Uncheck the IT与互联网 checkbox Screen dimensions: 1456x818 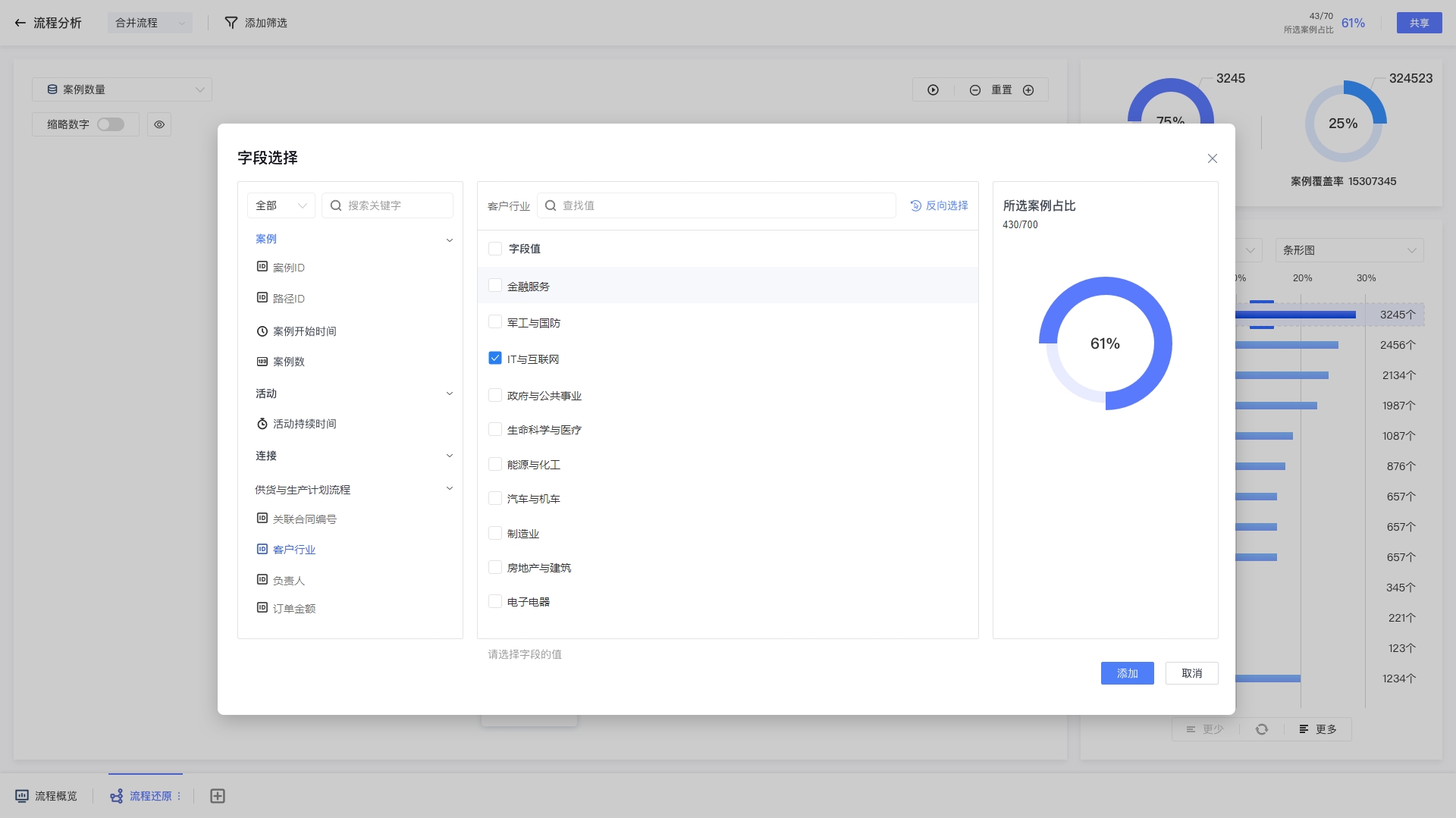495,359
